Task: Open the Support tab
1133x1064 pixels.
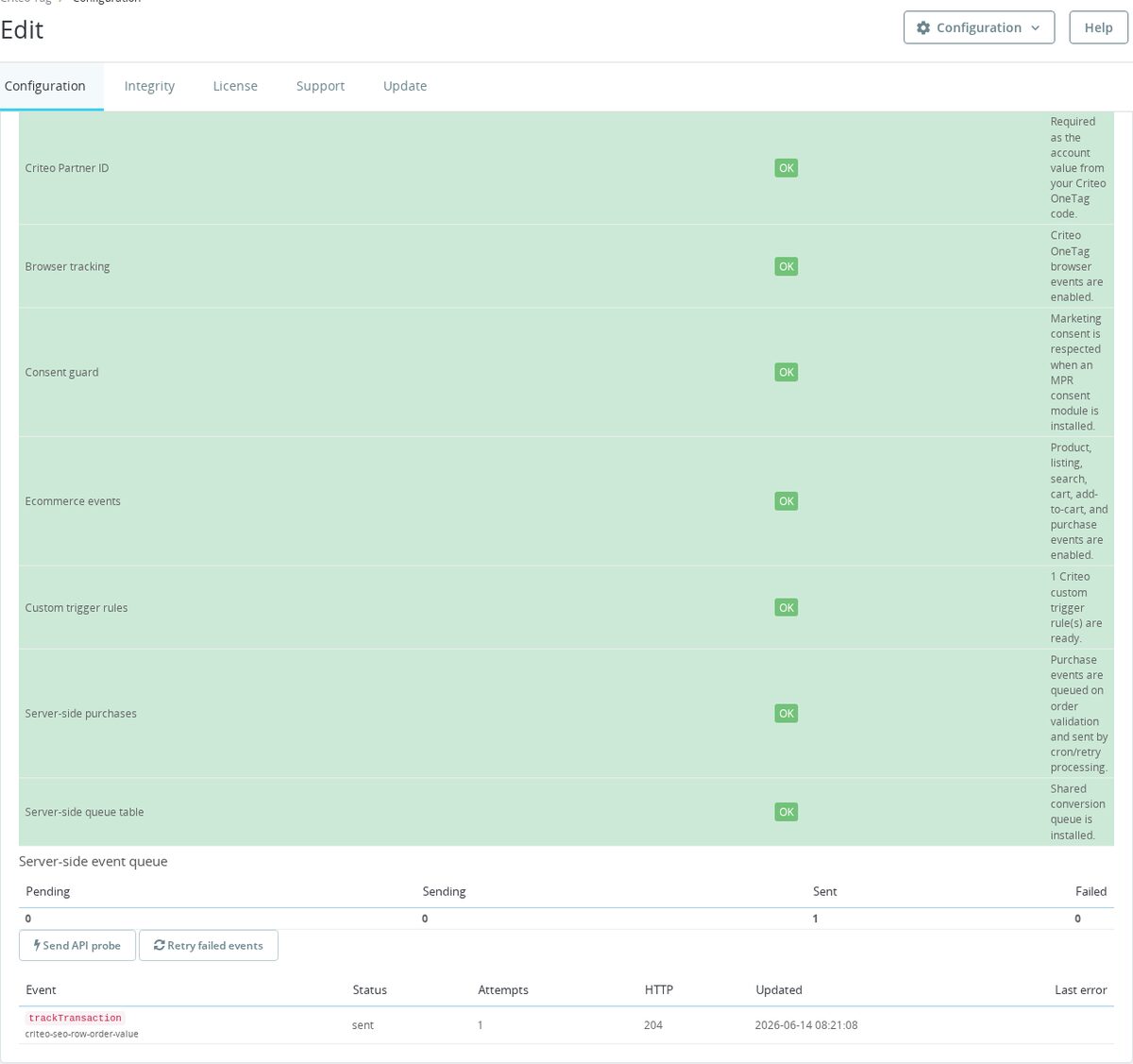Action: 320,86
